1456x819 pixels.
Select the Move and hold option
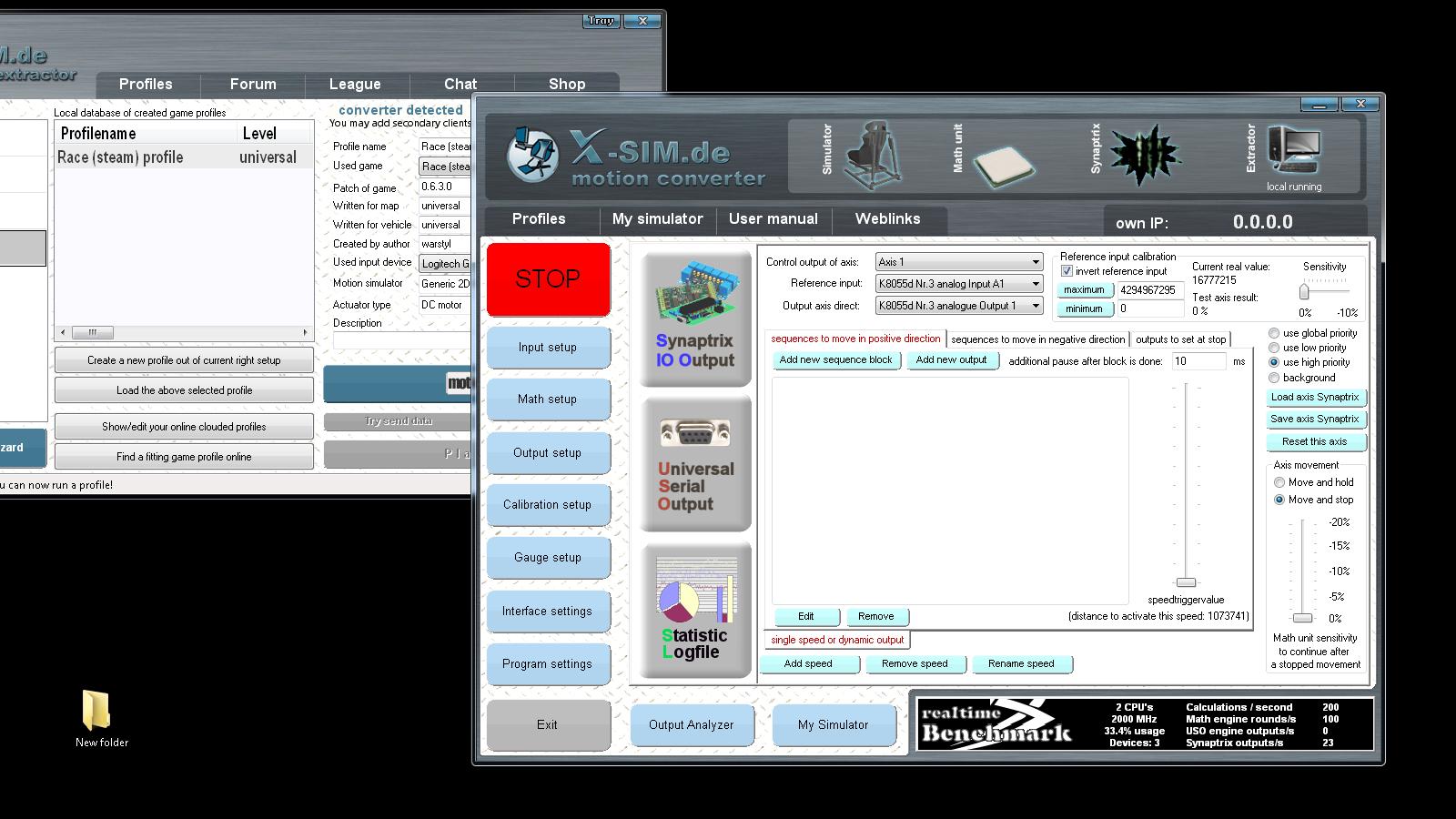(x=1279, y=482)
